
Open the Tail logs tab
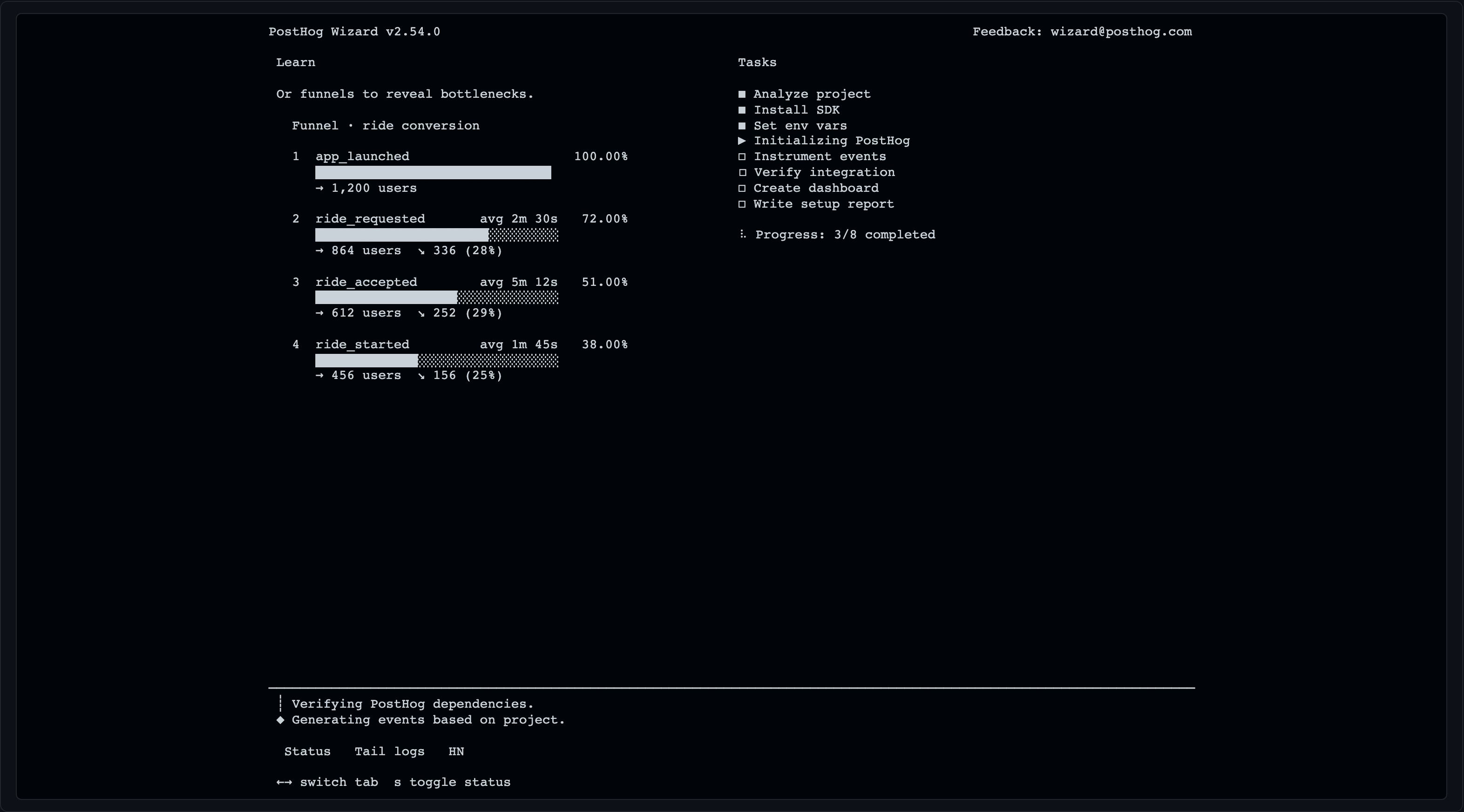(x=389, y=751)
